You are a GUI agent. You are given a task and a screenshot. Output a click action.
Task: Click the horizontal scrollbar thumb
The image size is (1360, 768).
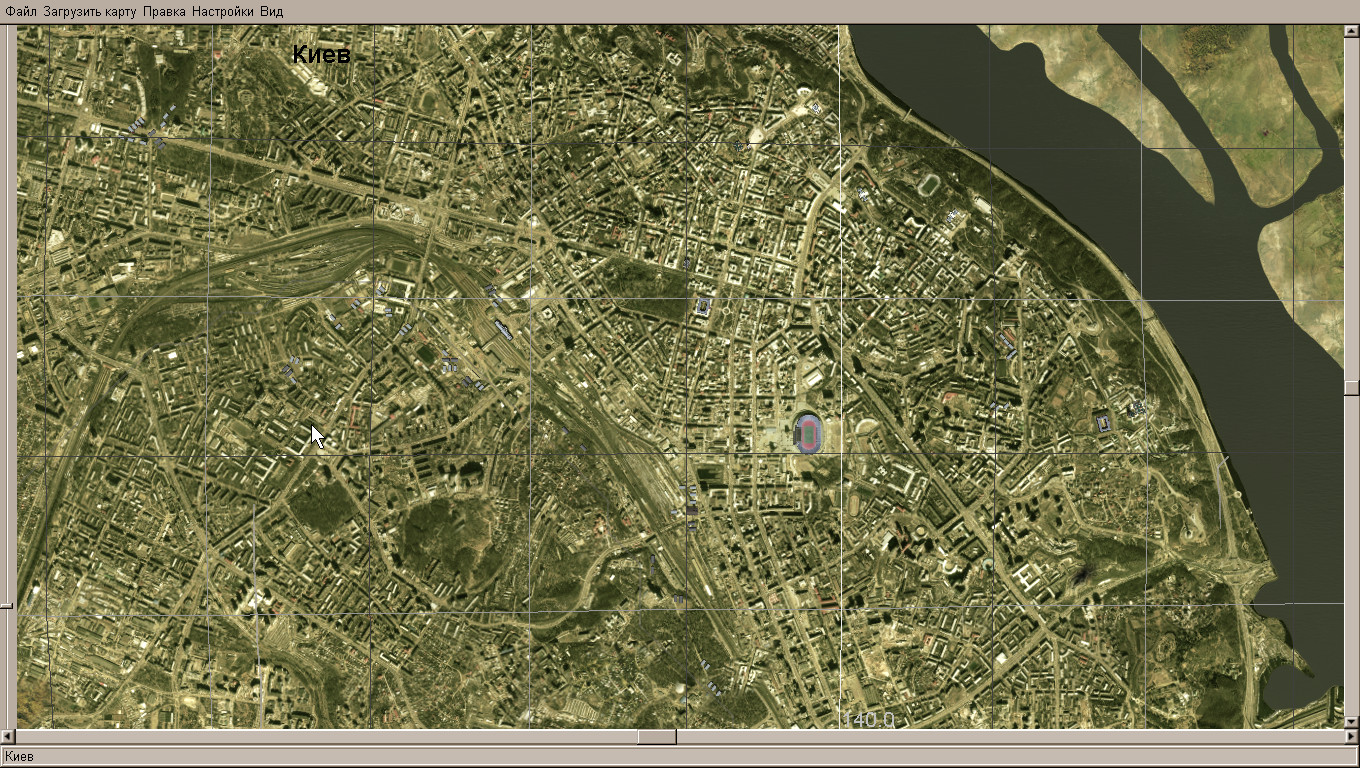pyautogui.click(x=656, y=737)
